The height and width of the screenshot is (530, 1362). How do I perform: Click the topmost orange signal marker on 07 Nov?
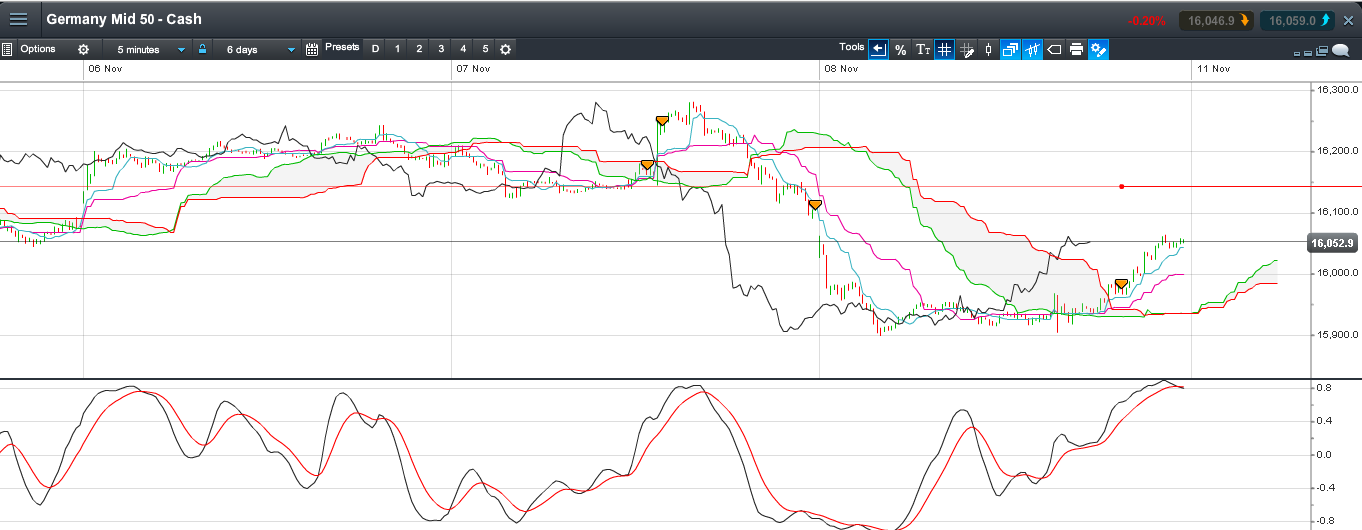point(662,120)
